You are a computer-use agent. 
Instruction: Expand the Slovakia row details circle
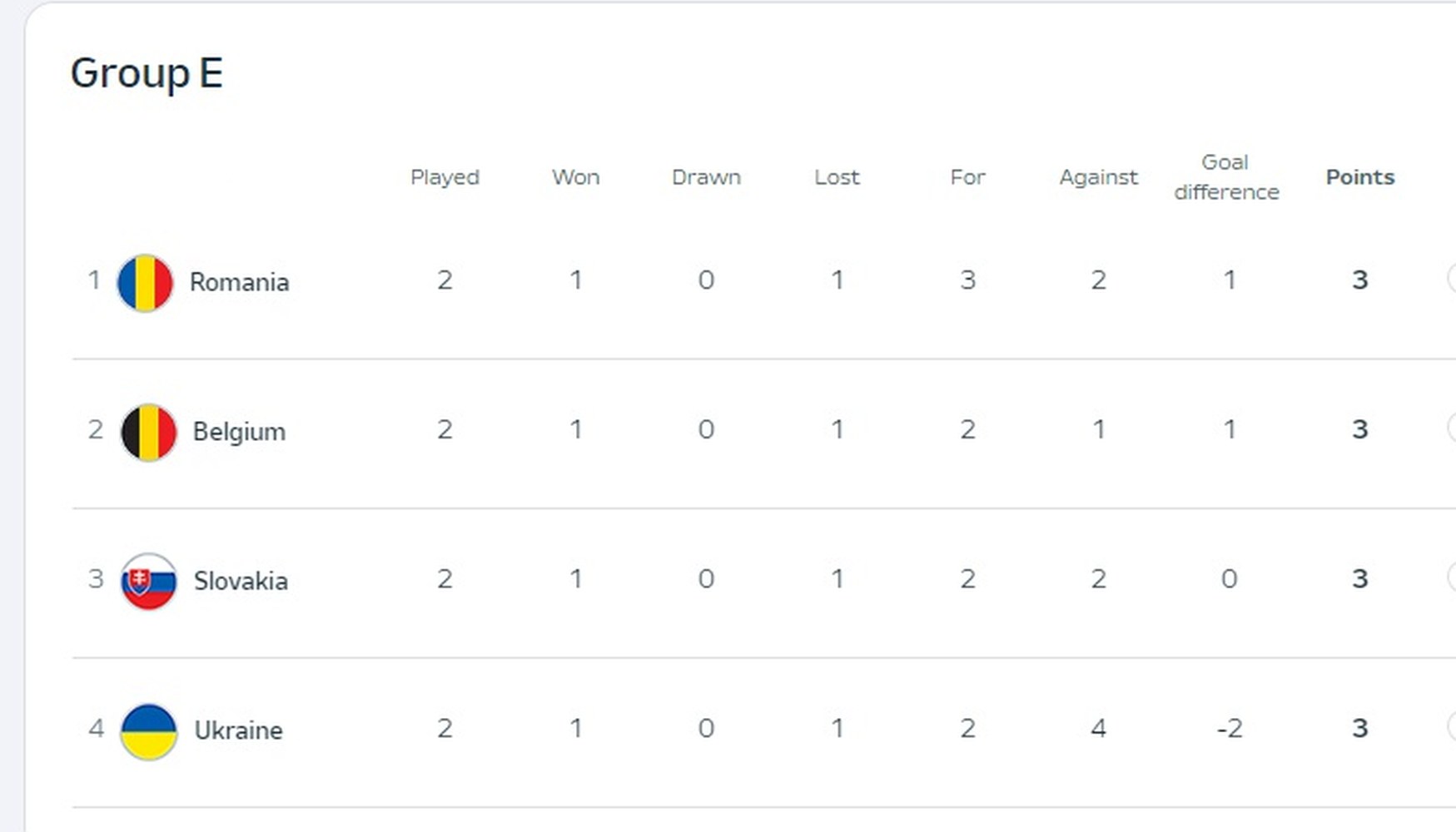[1451, 577]
